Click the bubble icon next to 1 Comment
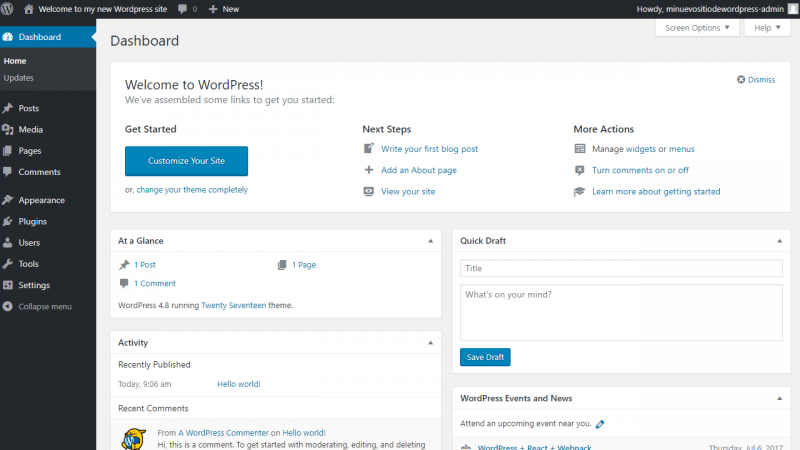The height and width of the screenshot is (450, 800). point(124,283)
